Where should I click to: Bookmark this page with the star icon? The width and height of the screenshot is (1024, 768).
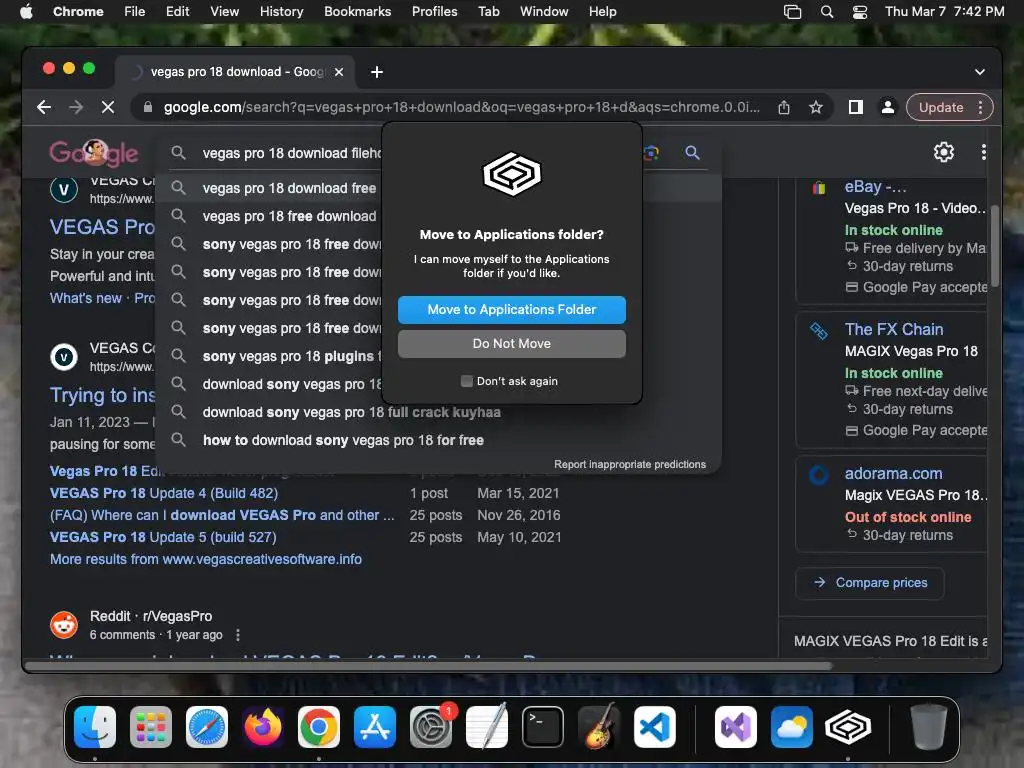[x=816, y=107]
